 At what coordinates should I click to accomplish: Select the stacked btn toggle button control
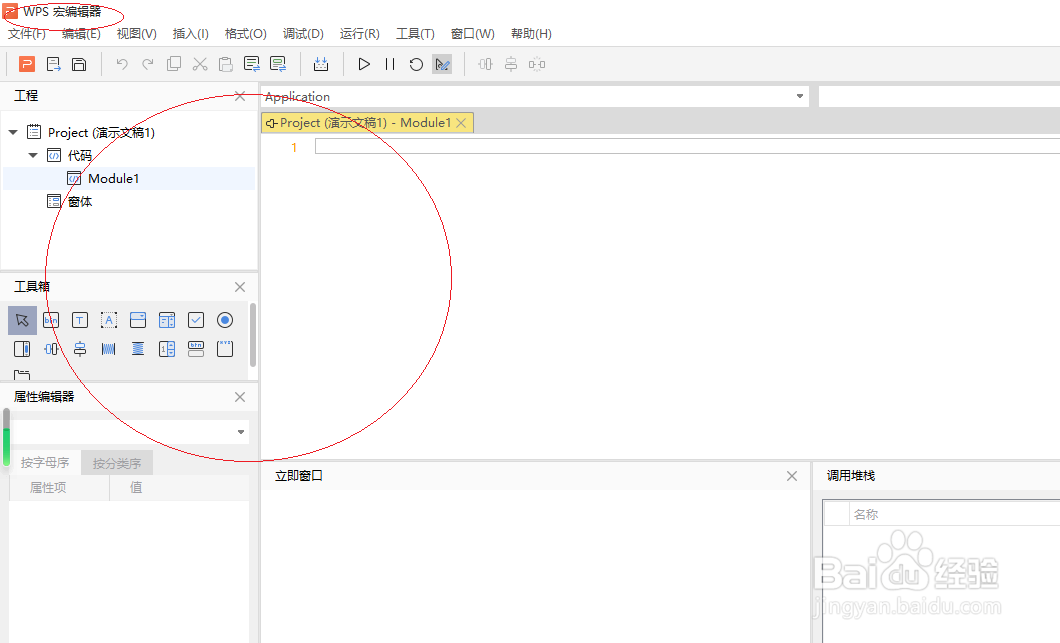(x=196, y=349)
